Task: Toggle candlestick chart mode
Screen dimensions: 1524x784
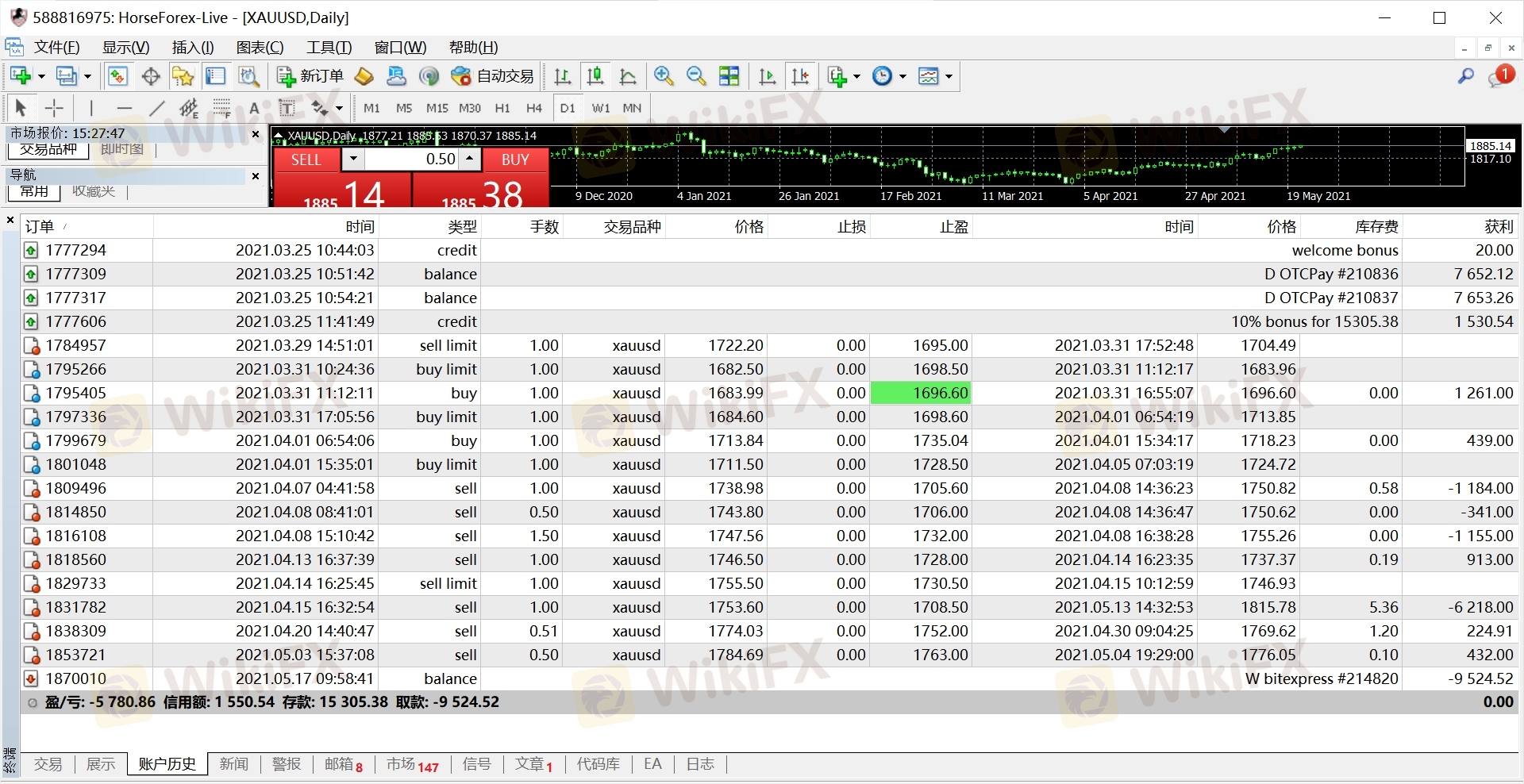Action: pos(595,76)
